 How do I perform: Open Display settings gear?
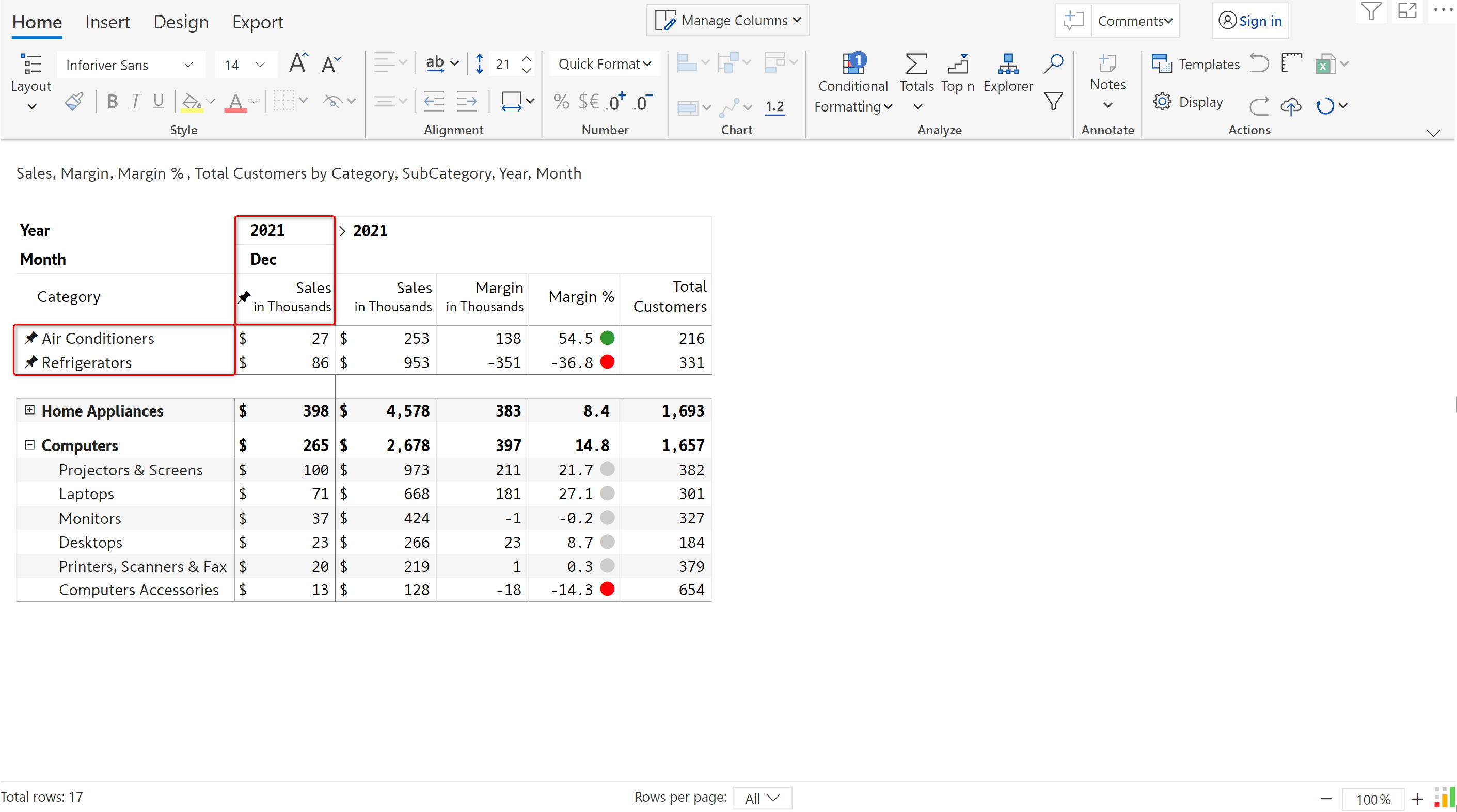coord(1162,102)
